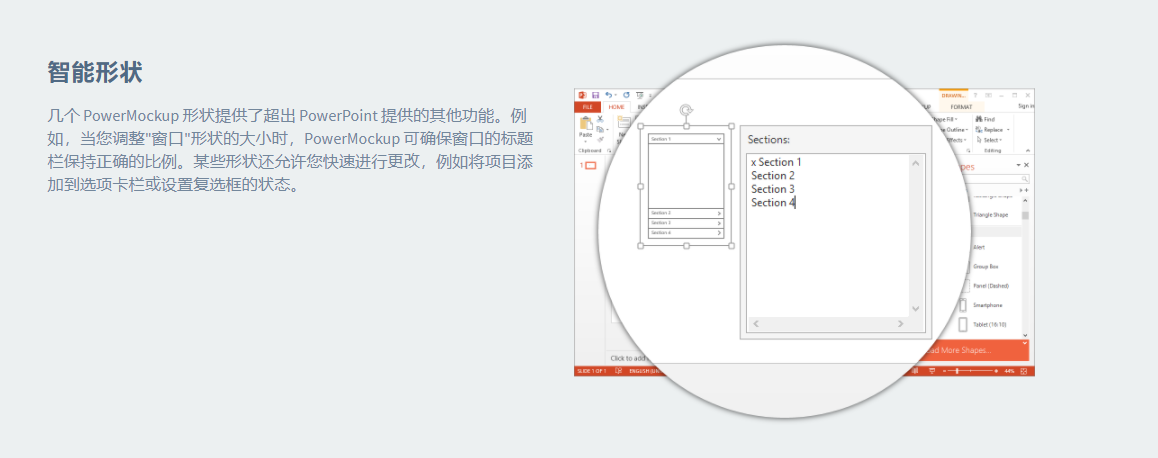Open the Select dropdown in Editing group

1001,140
